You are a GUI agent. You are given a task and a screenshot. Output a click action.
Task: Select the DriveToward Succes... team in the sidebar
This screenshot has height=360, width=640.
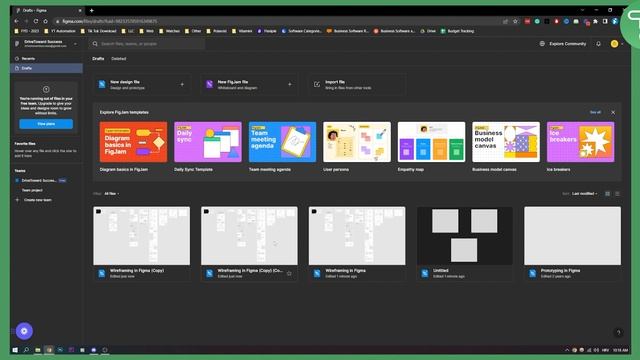(40, 180)
